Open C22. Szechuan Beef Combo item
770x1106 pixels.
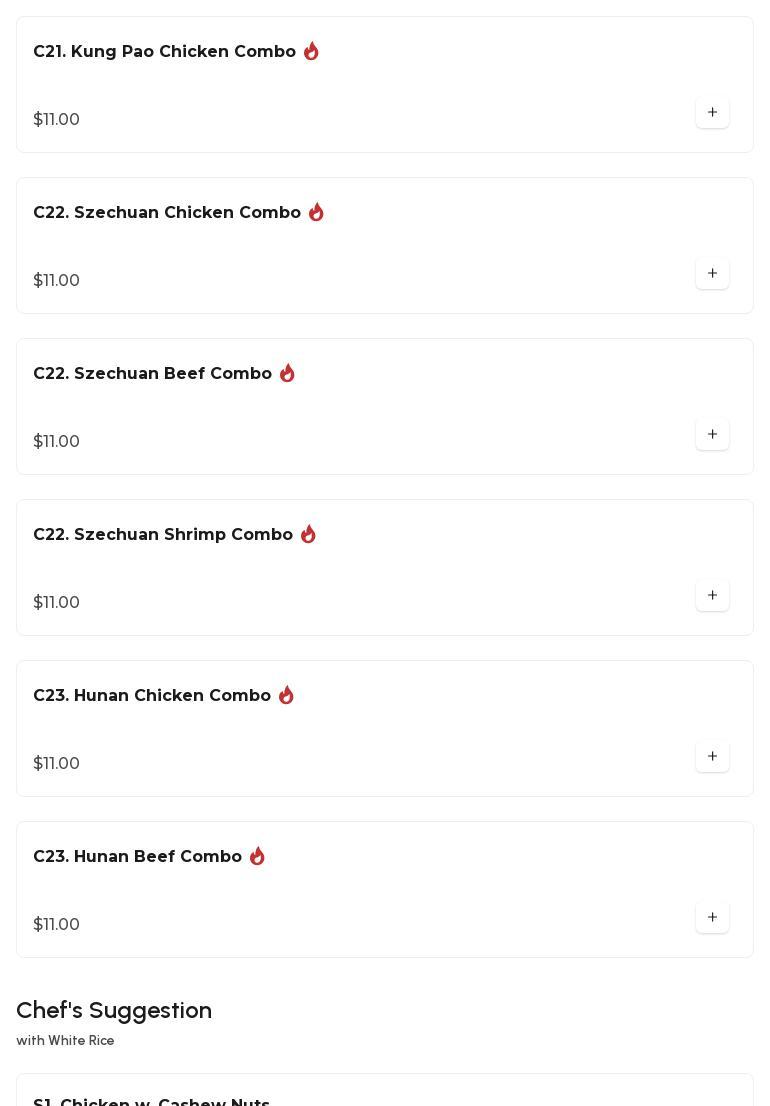152,374
